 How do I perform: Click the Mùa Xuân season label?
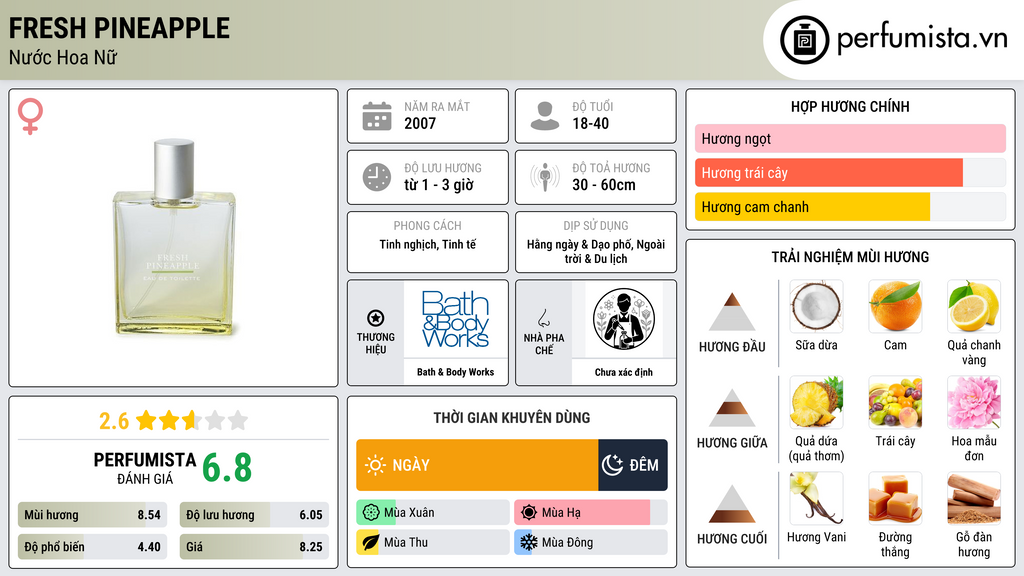(409, 513)
